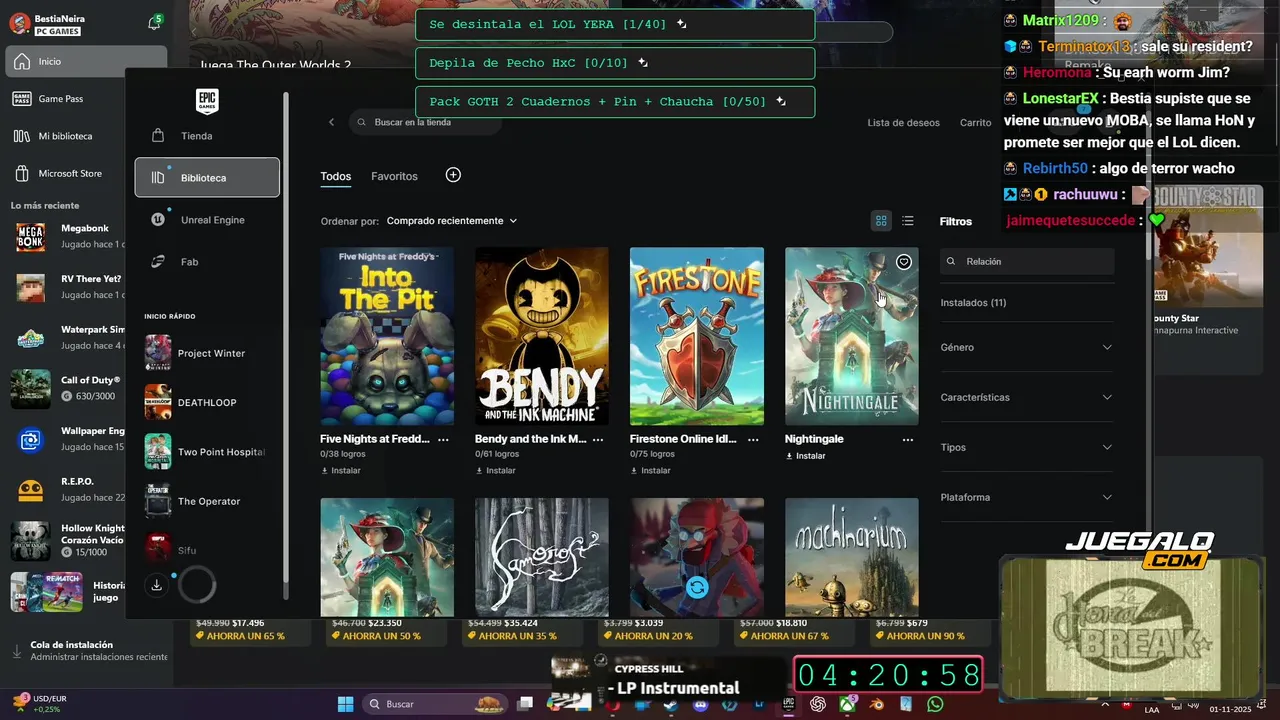Click options dots for Firestone Online Idle
Viewport: 1280px width, 720px height.
tap(752, 439)
